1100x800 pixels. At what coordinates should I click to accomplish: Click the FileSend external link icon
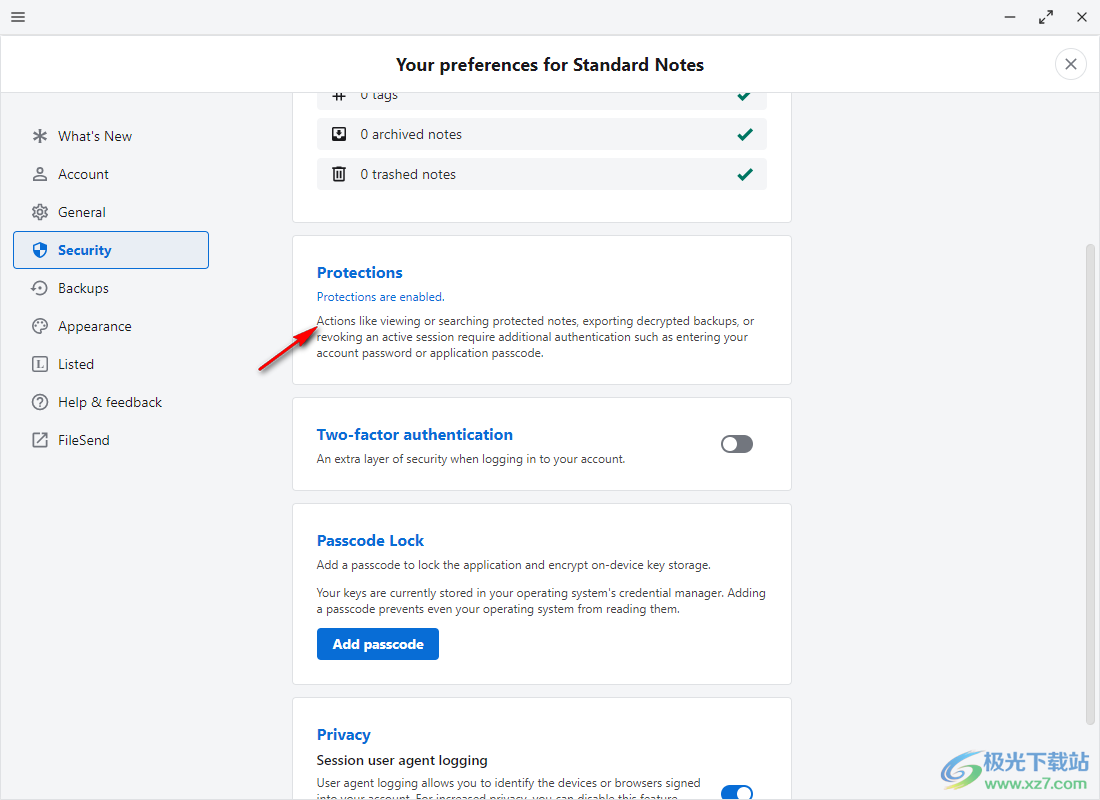pyautogui.click(x=40, y=439)
